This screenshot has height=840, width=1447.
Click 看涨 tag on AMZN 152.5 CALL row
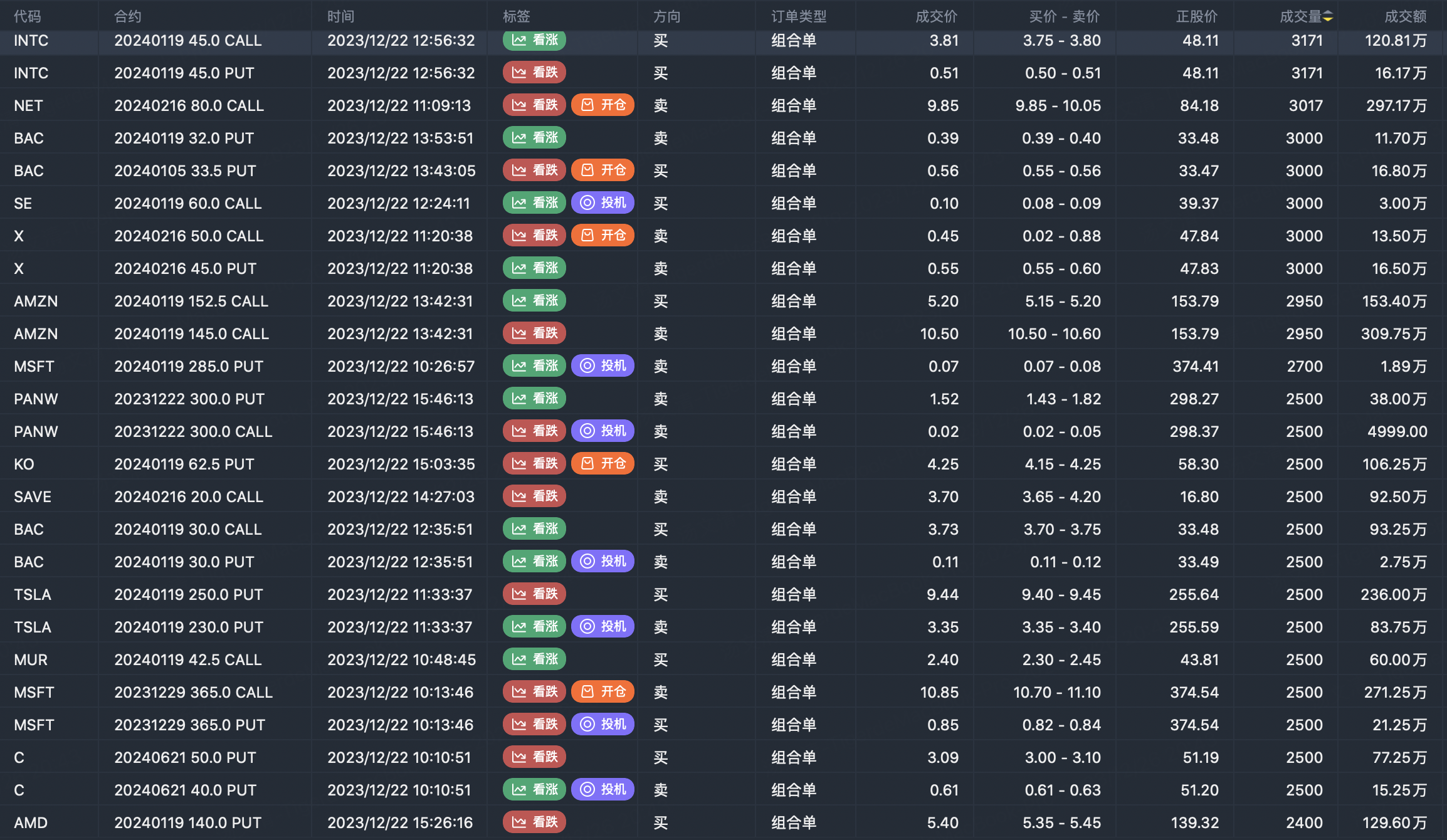(x=534, y=301)
